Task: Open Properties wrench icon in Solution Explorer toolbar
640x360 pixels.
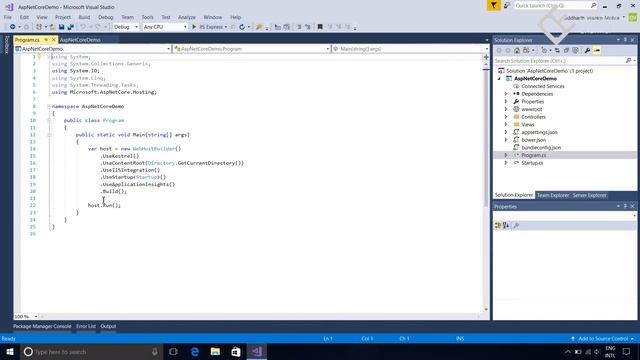Action: pyautogui.click(x=587, y=50)
